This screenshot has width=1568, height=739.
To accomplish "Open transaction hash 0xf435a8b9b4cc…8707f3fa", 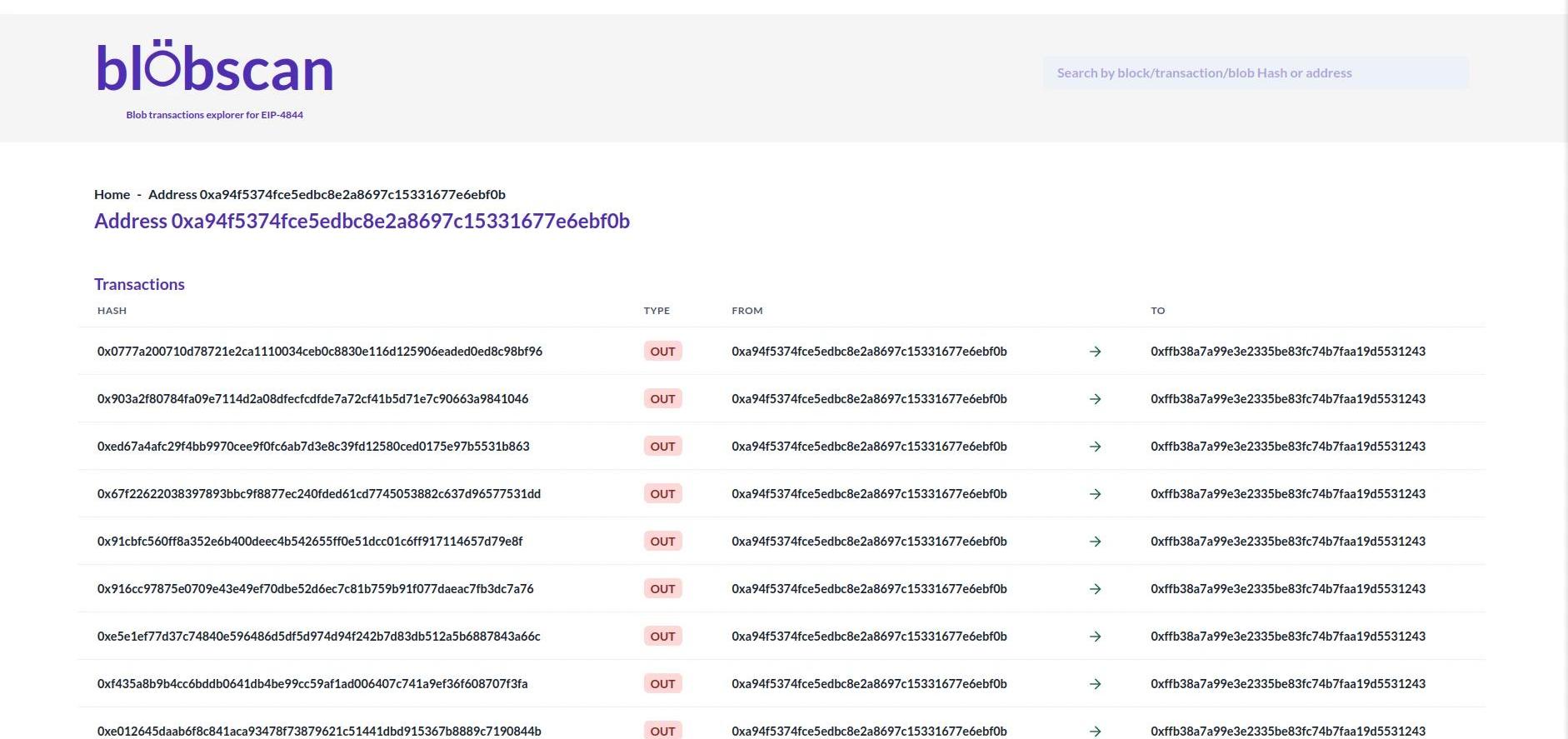I will (312, 684).
